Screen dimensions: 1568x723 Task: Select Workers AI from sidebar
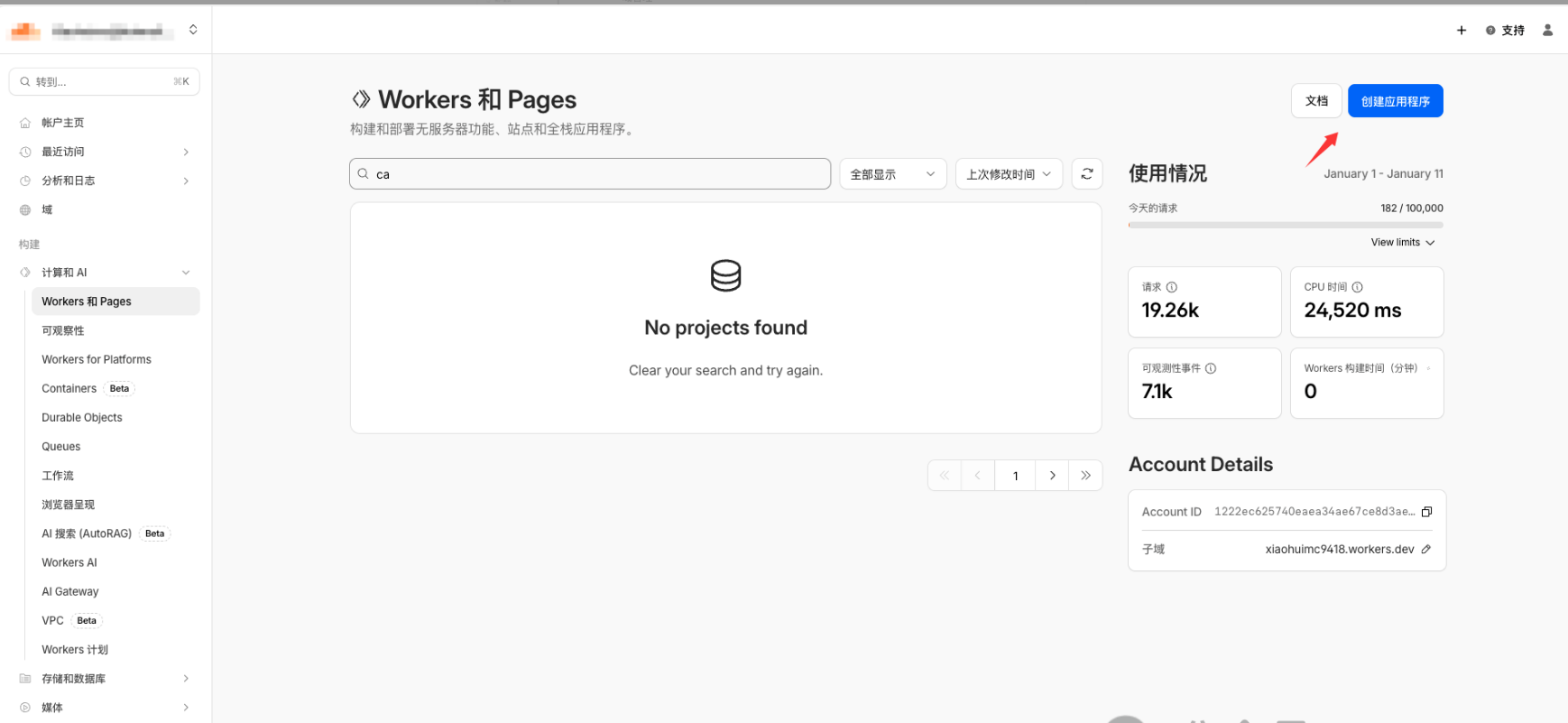pyautogui.click(x=69, y=562)
